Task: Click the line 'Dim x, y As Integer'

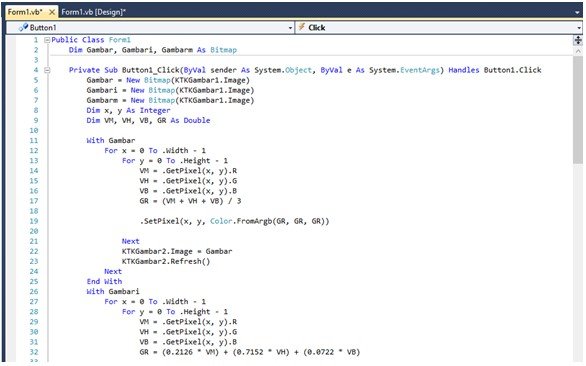Action: 128,110
